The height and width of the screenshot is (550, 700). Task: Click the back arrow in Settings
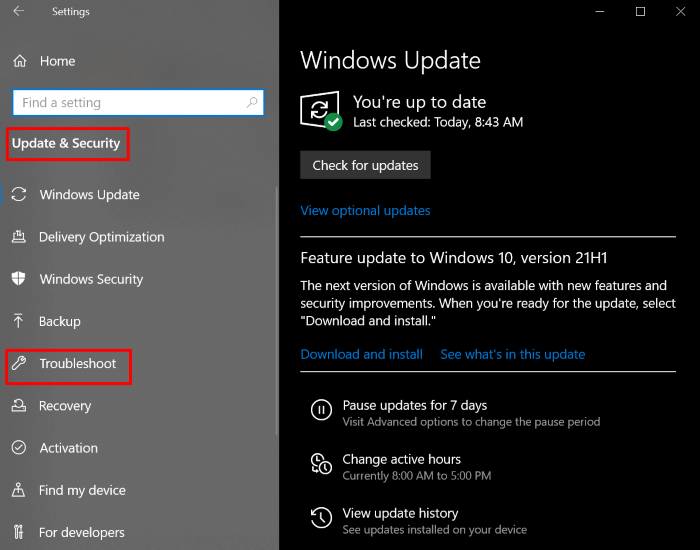[19, 12]
